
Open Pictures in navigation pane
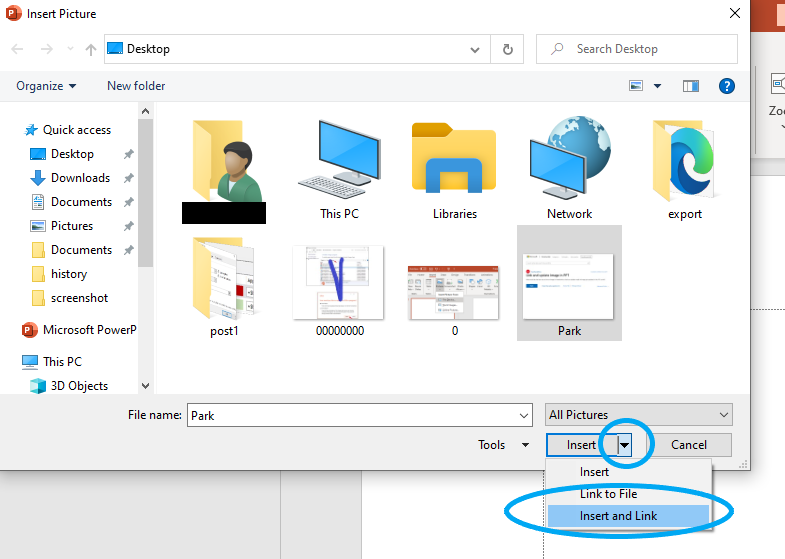62,226
